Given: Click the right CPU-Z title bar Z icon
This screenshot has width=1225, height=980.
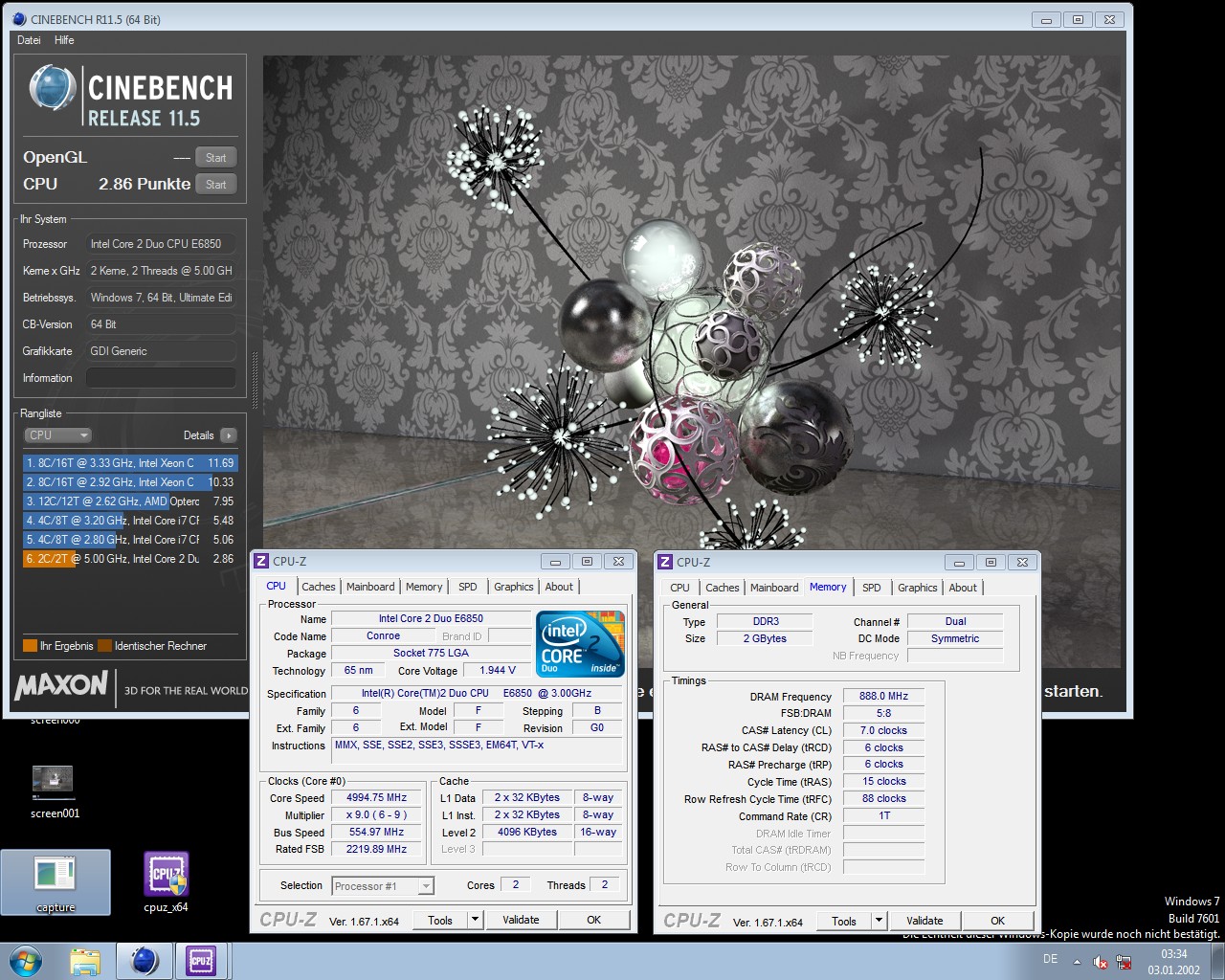Looking at the screenshot, I should [665, 563].
